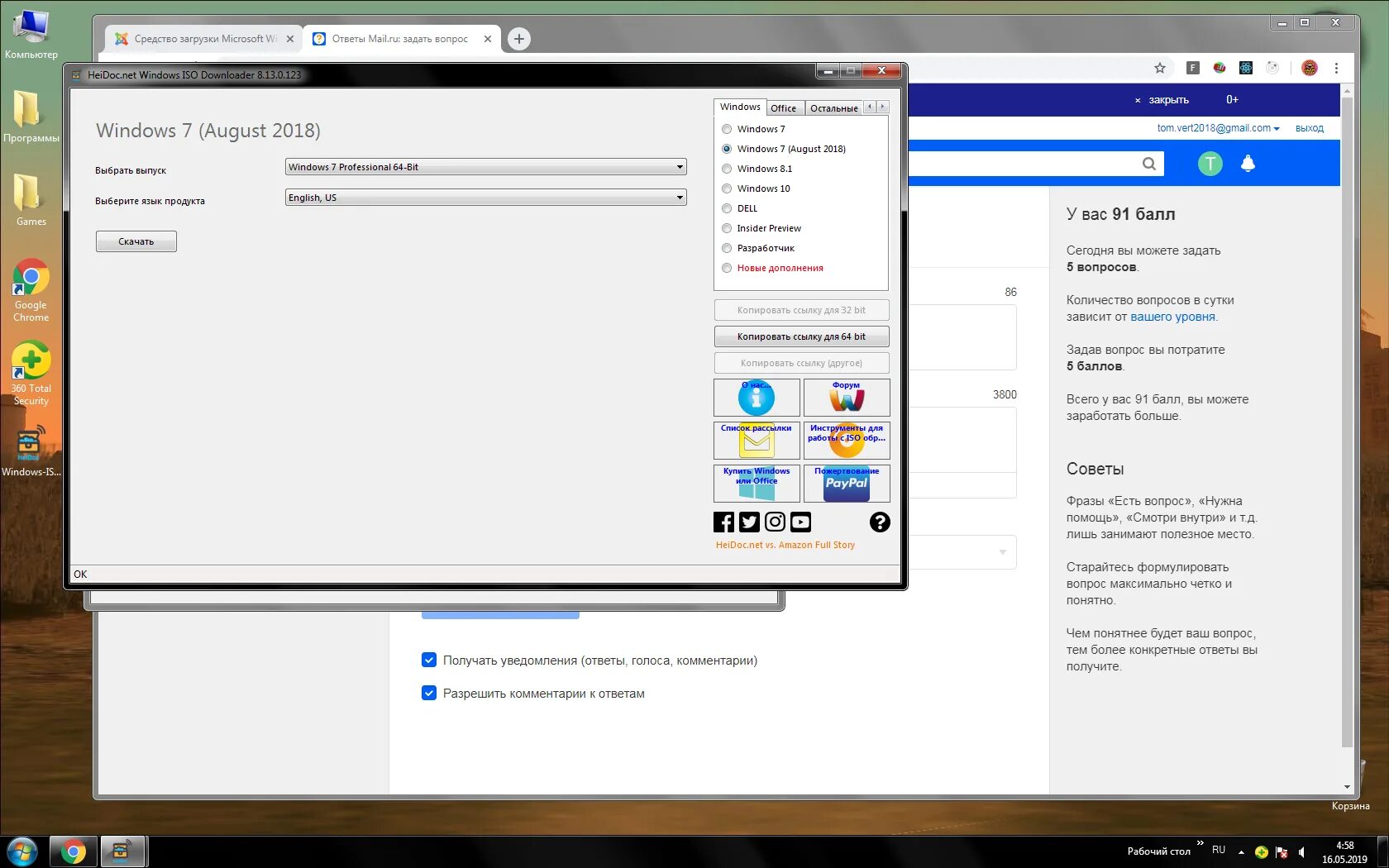Click the RU language indicator in tray
The height and width of the screenshot is (868, 1389).
(x=1219, y=850)
